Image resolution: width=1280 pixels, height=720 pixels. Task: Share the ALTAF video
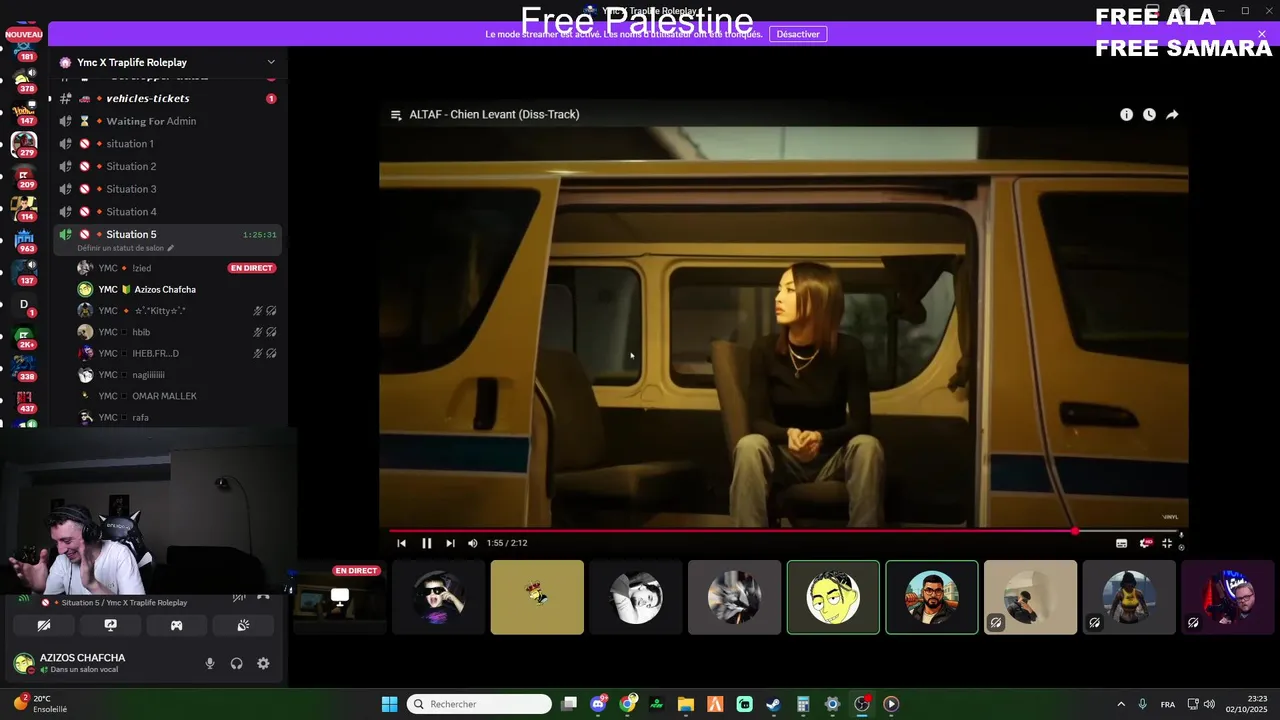[1172, 115]
